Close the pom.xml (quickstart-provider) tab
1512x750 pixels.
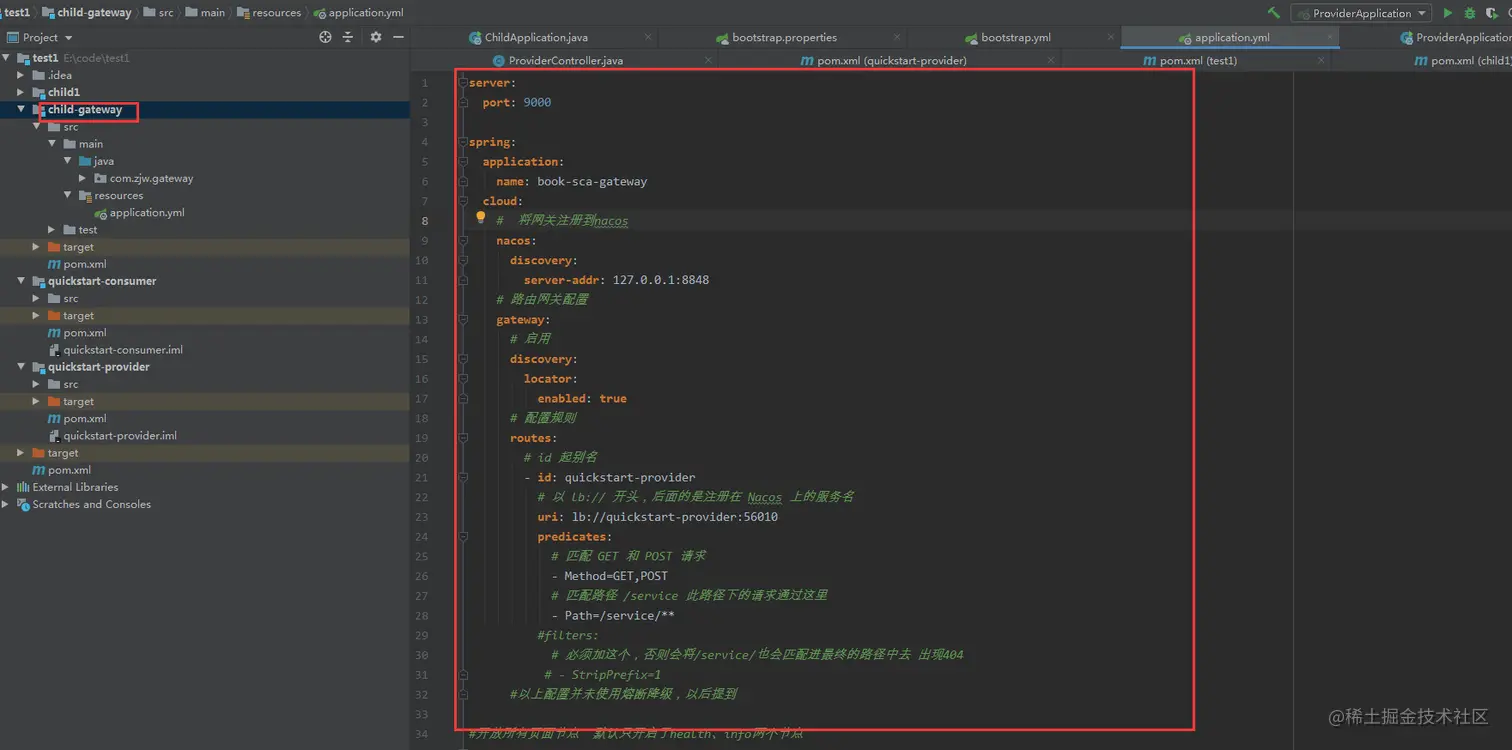tap(1053, 60)
